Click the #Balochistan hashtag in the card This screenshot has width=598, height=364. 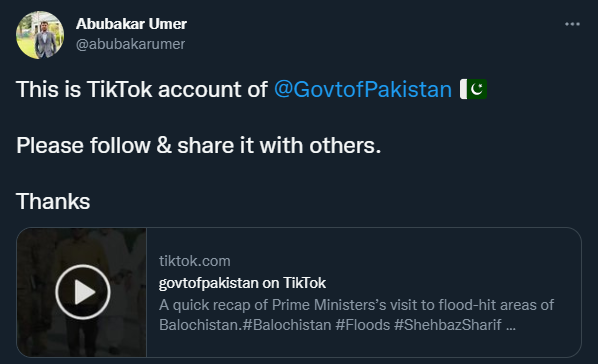click(287, 325)
